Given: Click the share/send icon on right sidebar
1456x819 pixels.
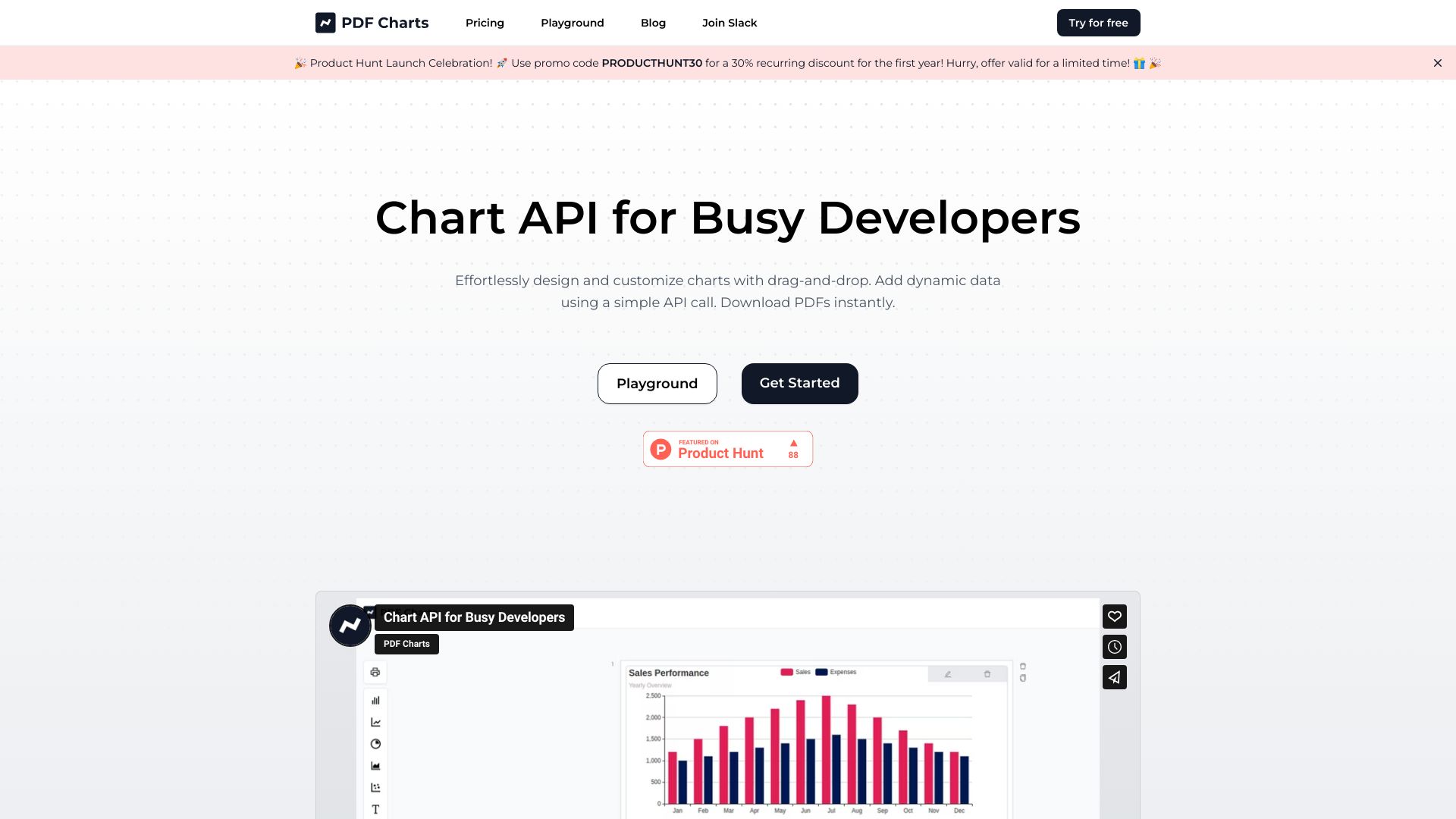Looking at the screenshot, I should point(1113,677).
